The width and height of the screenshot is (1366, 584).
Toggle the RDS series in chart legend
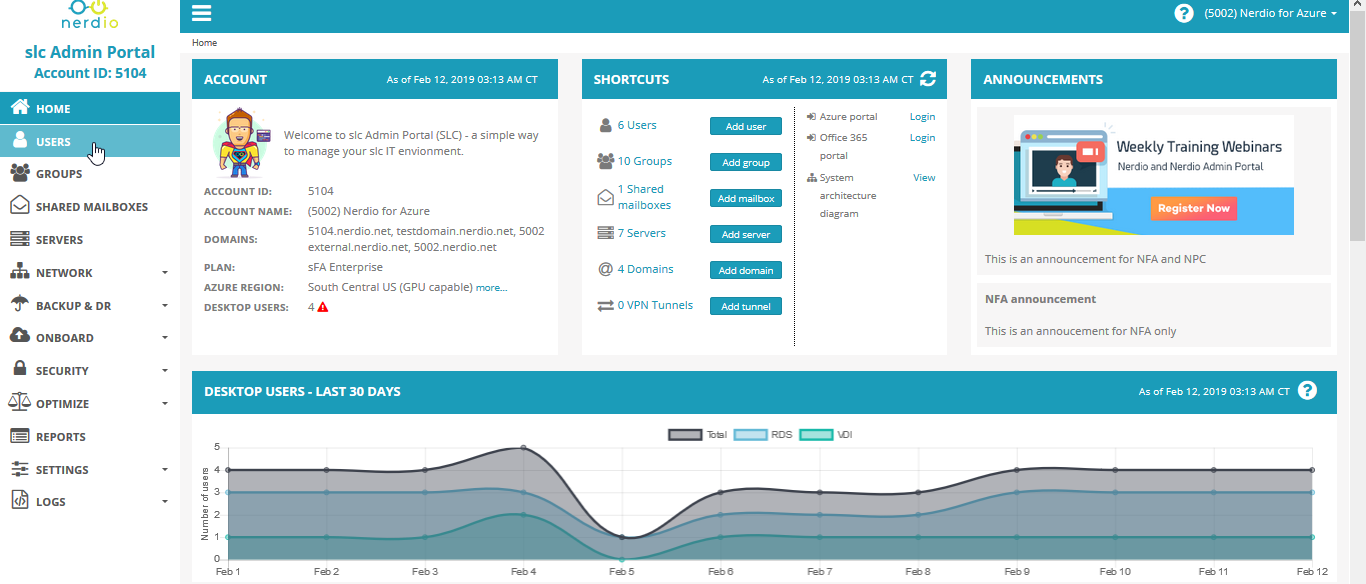point(763,435)
